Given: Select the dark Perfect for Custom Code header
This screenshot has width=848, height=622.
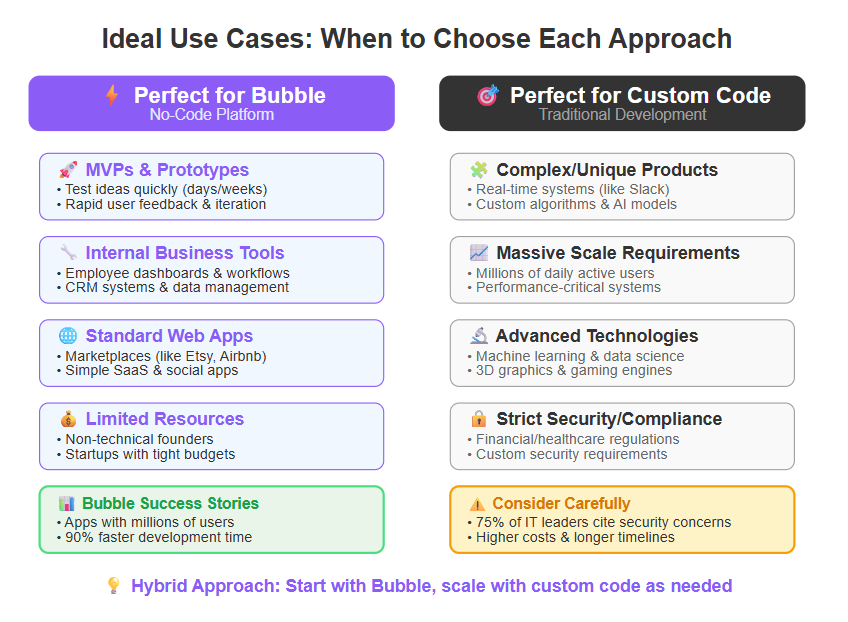Looking at the screenshot, I should tap(622, 103).
